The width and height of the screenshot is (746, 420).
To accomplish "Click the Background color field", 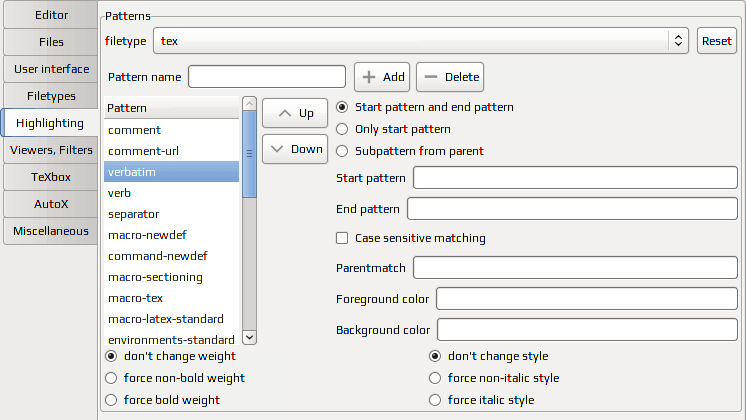I will coord(587,330).
